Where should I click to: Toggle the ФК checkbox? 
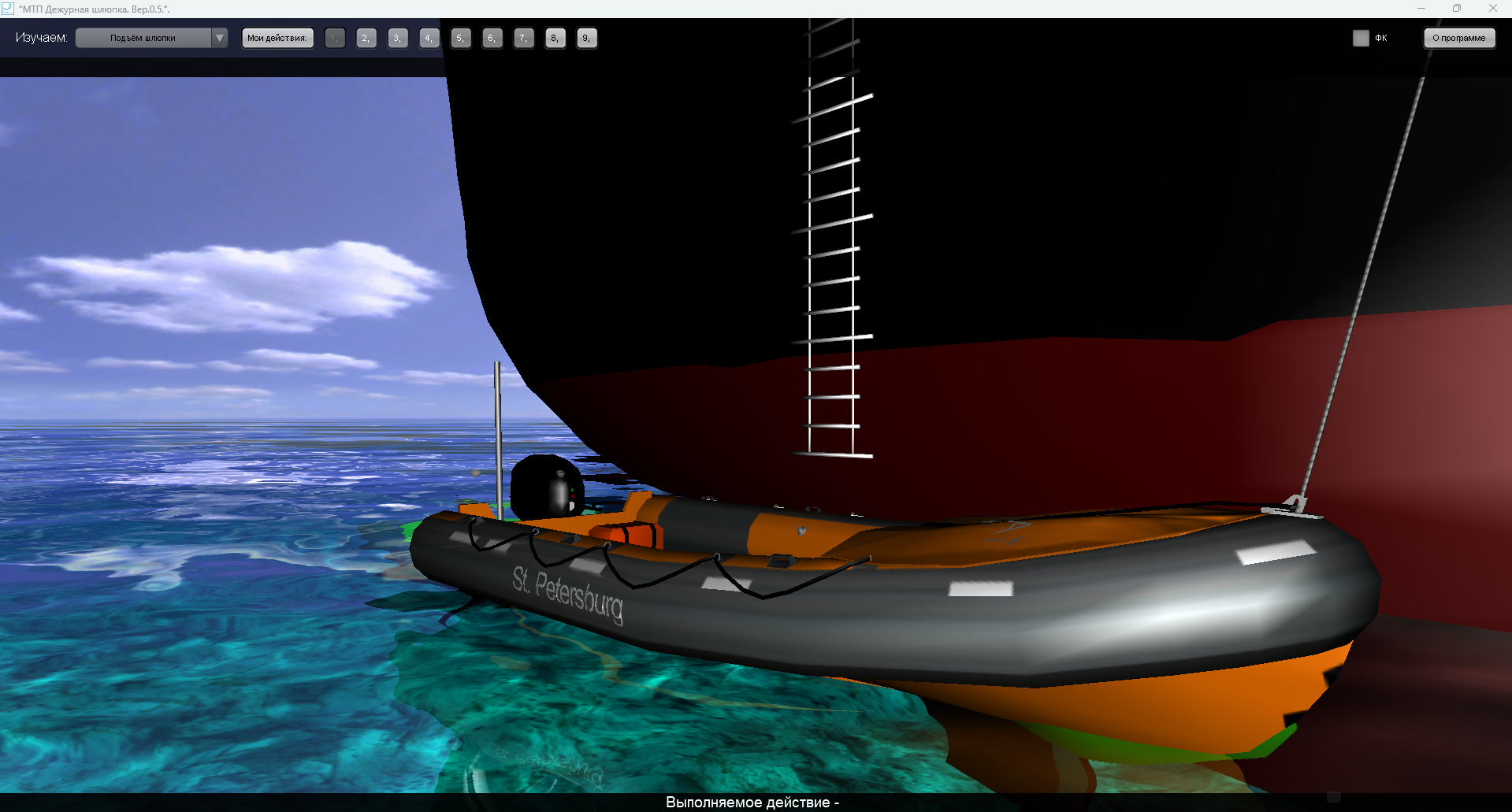point(1361,38)
